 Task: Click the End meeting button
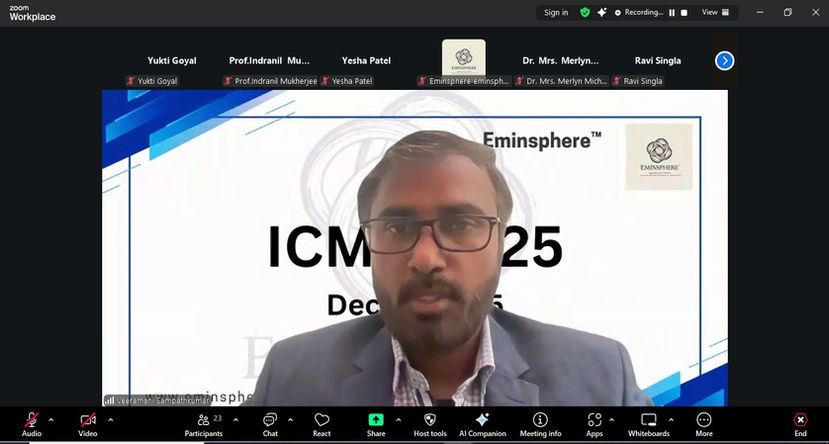(800, 424)
